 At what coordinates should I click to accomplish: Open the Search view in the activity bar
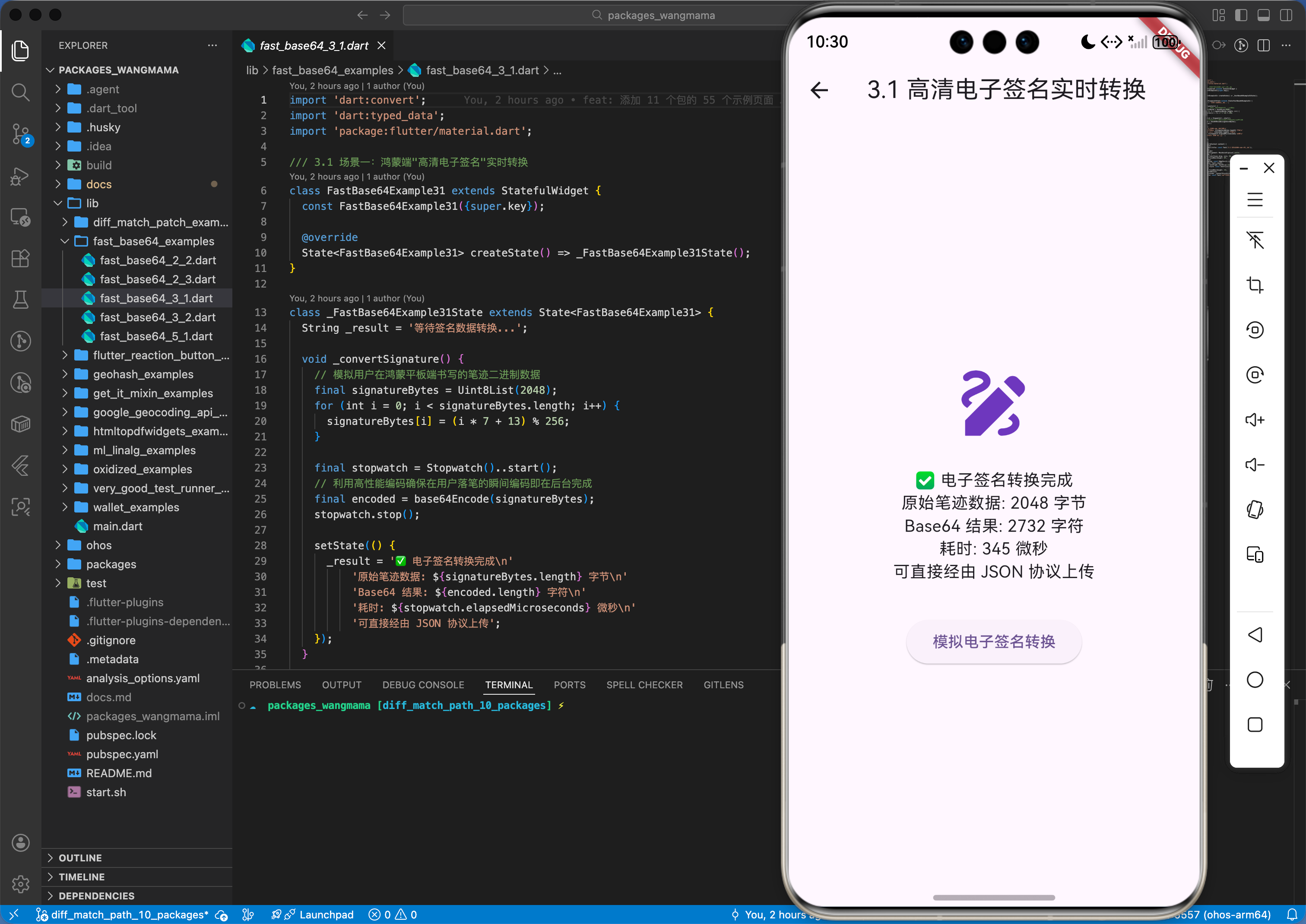pos(20,92)
